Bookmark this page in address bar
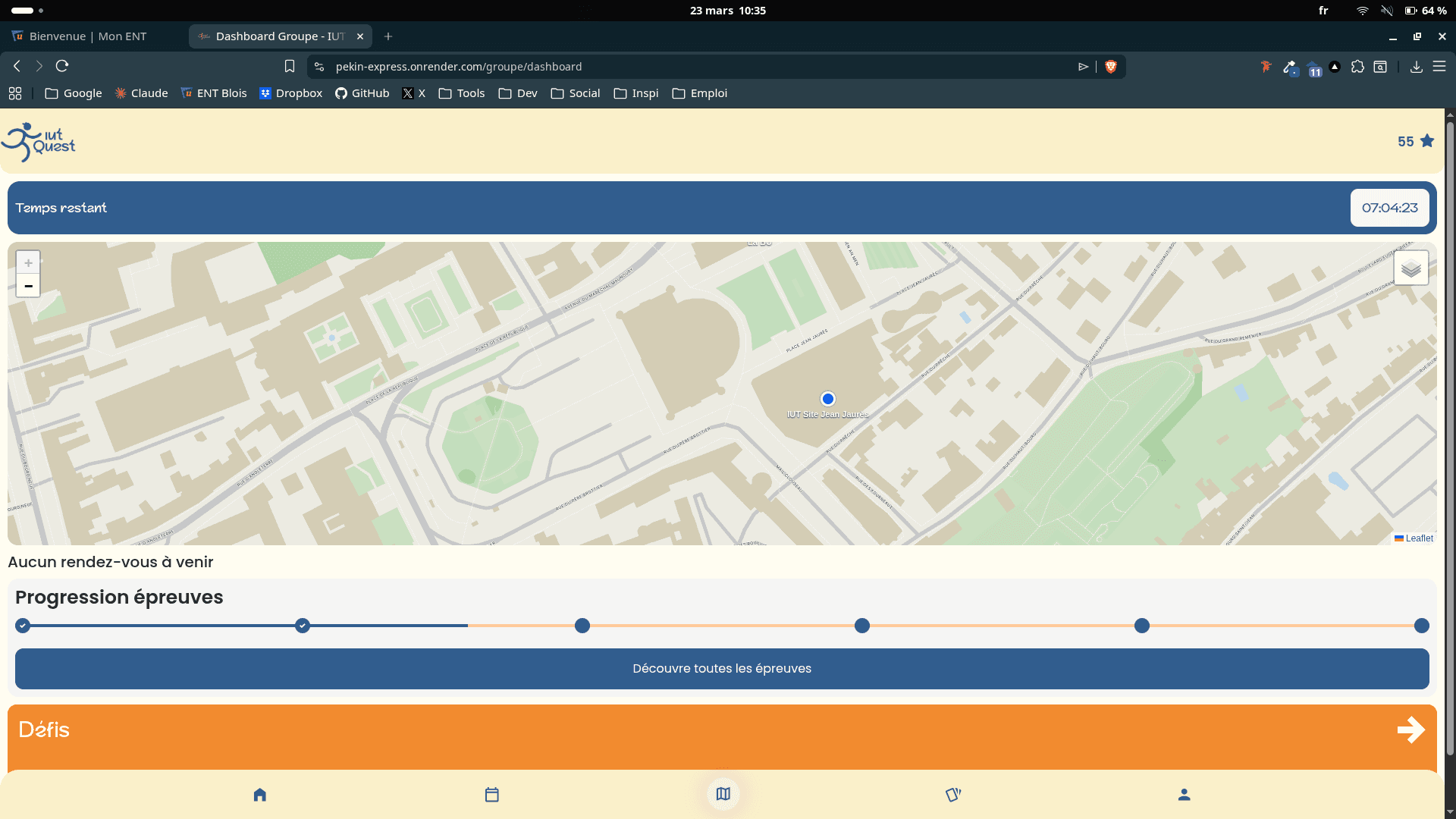Image resolution: width=1456 pixels, height=819 pixels. coord(290,67)
